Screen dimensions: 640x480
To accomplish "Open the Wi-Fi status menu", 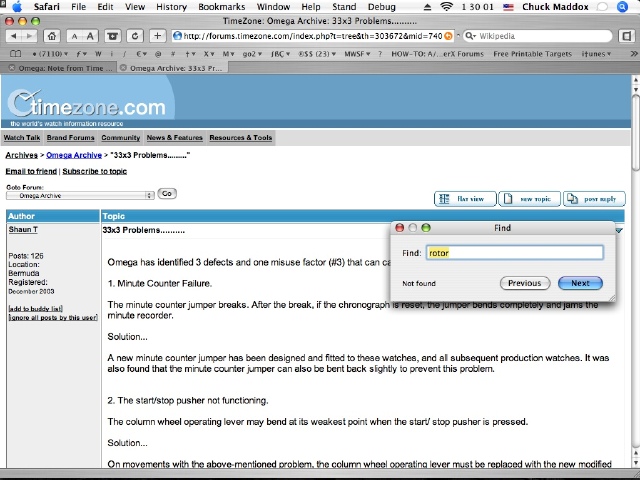I will (x=447, y=7).
